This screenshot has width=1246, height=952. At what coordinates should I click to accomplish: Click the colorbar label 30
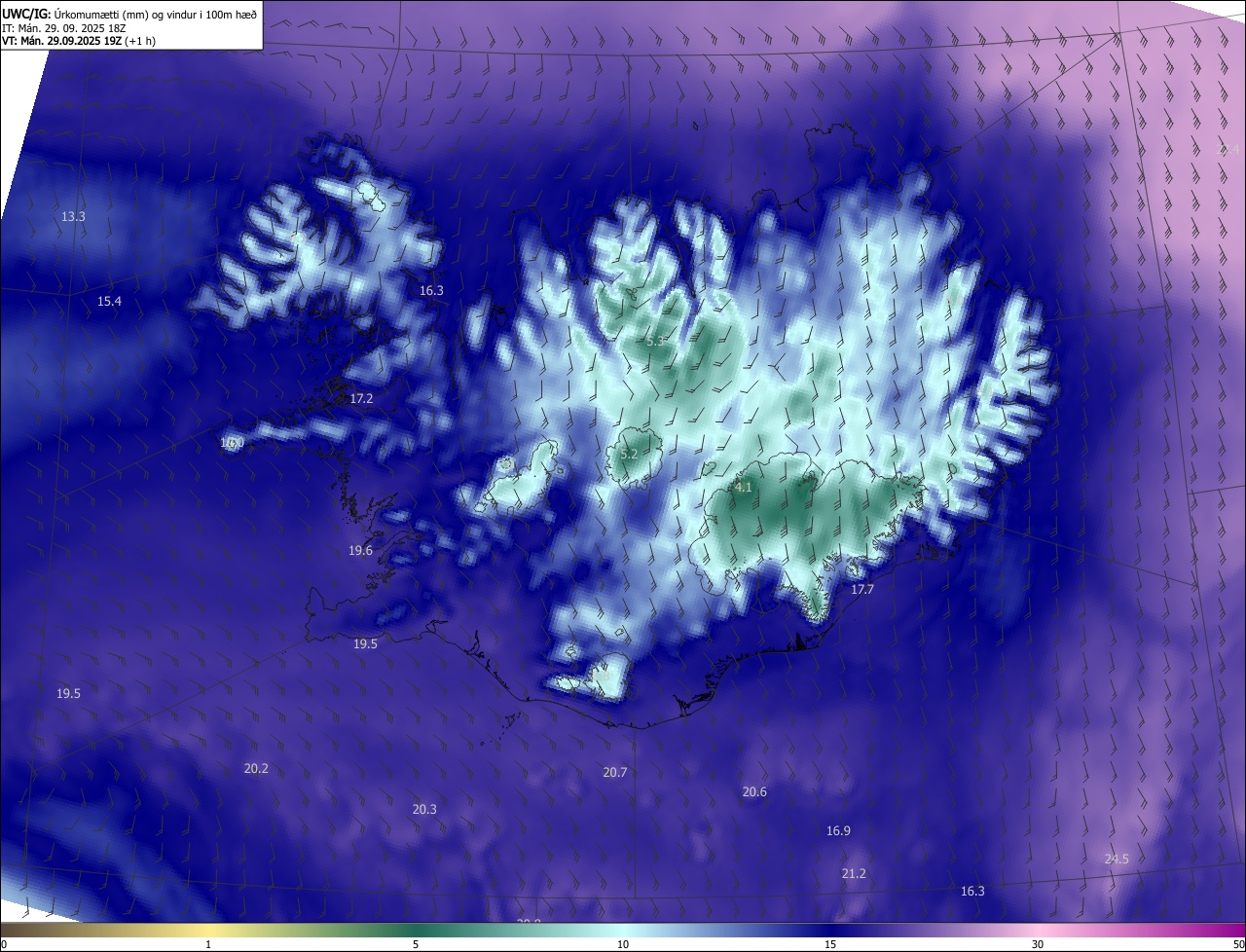[x=1038, y=945]
